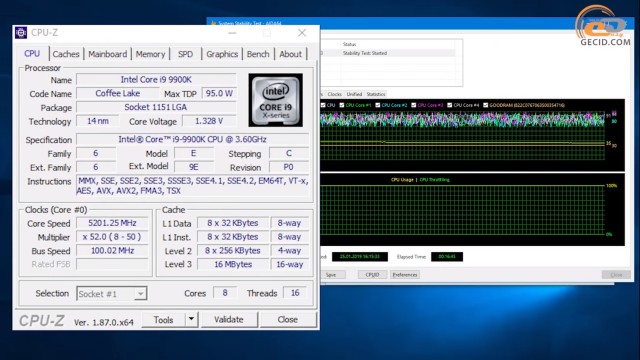The image size is (640, 360).
Task: Click the Close button in CPU-Z
Action: (288, 320)
